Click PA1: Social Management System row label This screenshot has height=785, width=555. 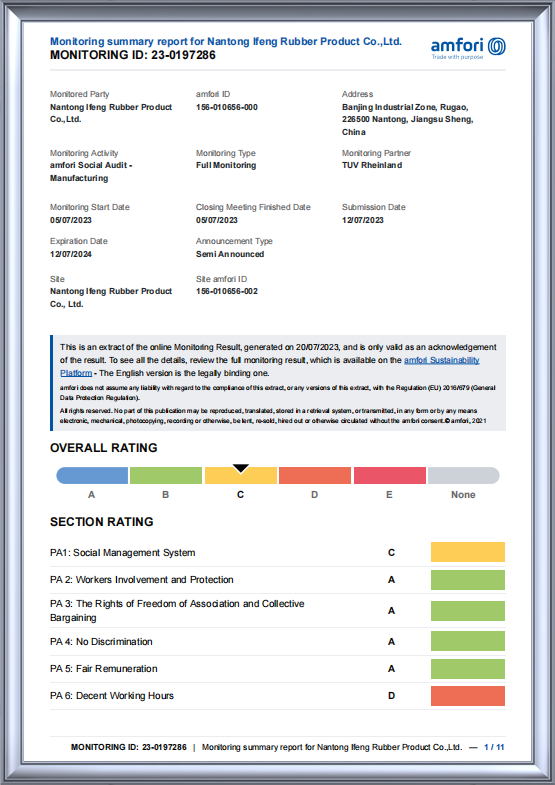pyautogui.click(x=123, y=553)
